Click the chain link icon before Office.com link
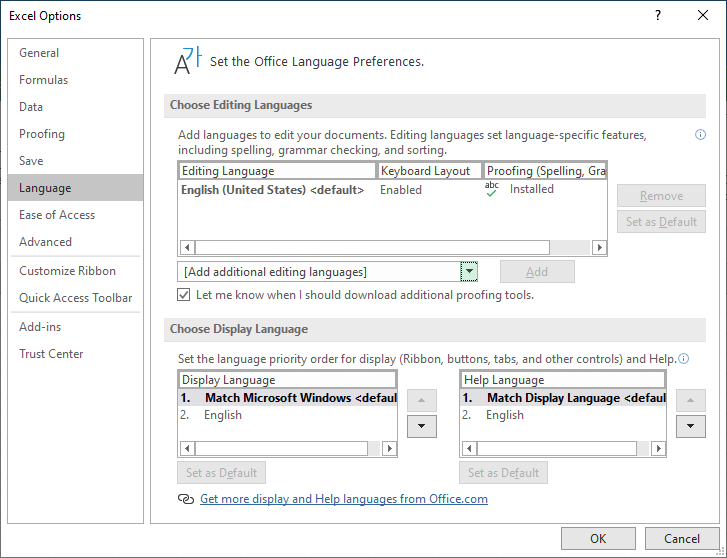This screenshot has height=558, width=727. 185,499
